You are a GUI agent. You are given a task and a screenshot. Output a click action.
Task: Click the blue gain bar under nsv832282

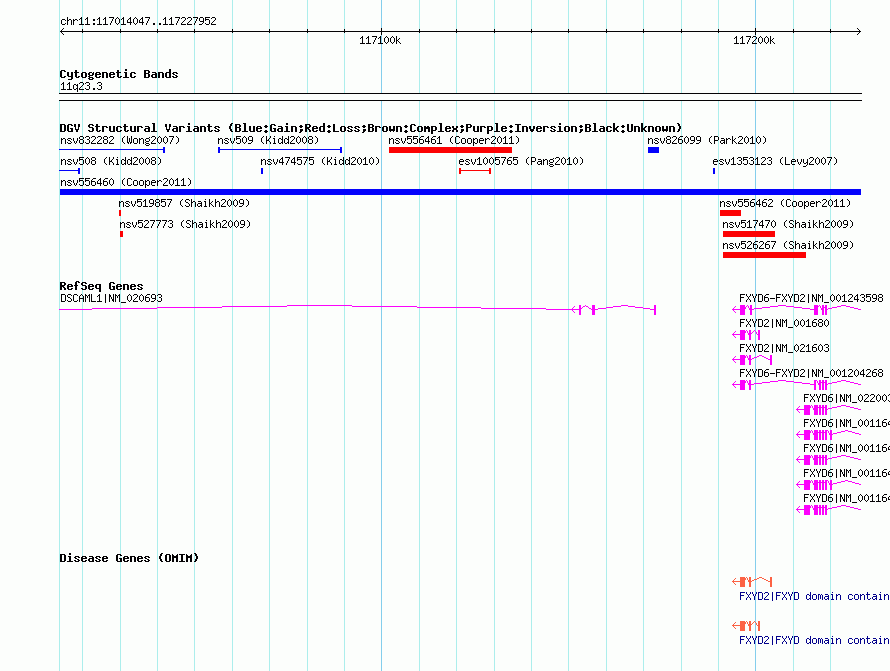pyautogui.click(x=112, y=150)
